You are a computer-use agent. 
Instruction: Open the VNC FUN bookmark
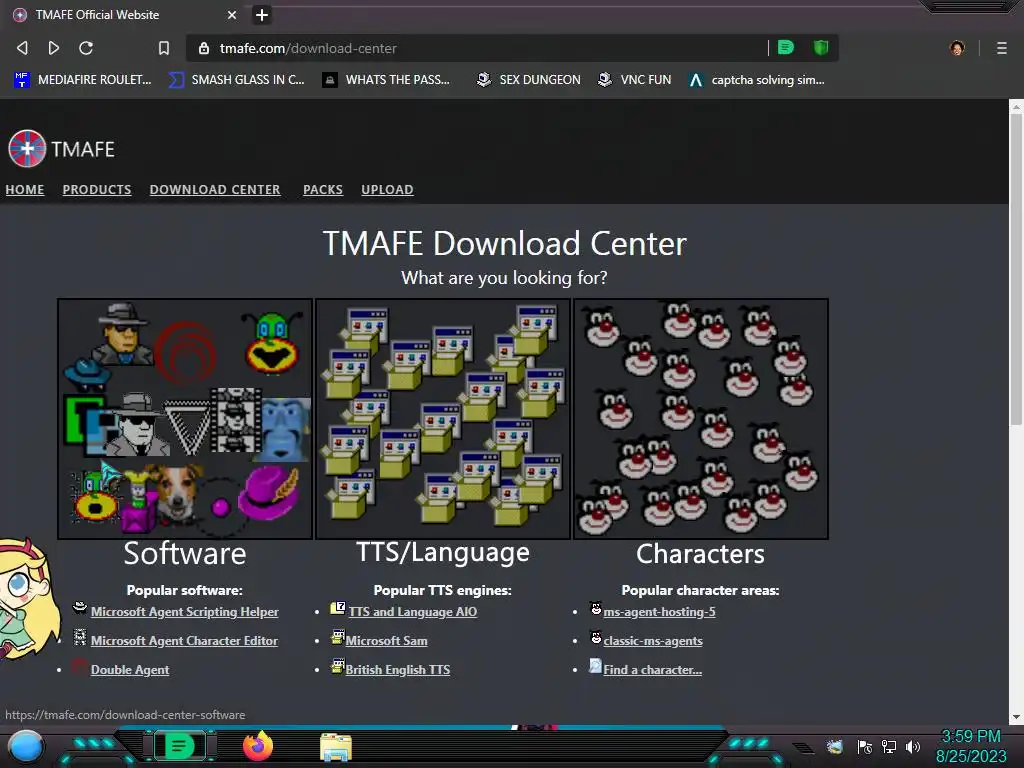(x=635, y=80)
